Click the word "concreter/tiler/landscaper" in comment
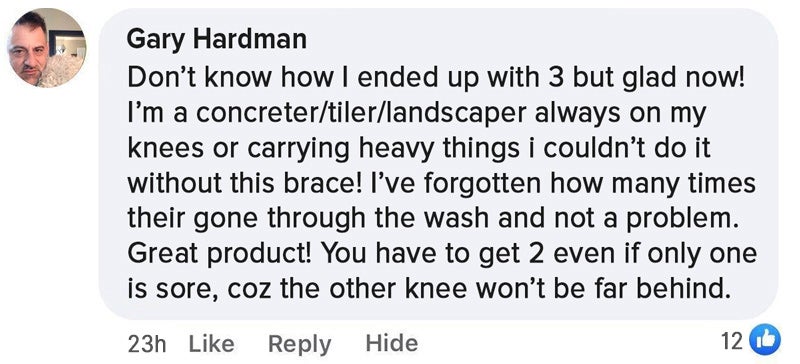Screen dimensions: 800x364 [x=362, y=113]
